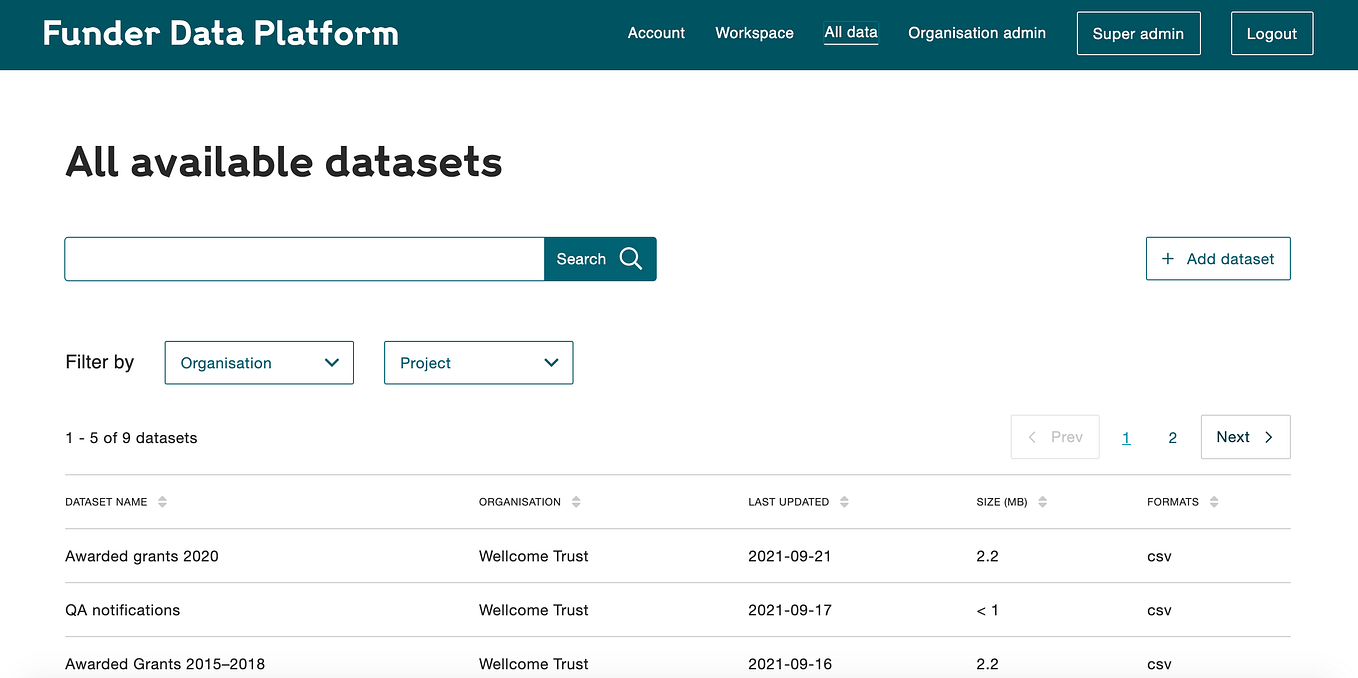Select the Awarded grants 2020 dataset row
This screenshot has height=678, width=1358.
coord(141,556)
